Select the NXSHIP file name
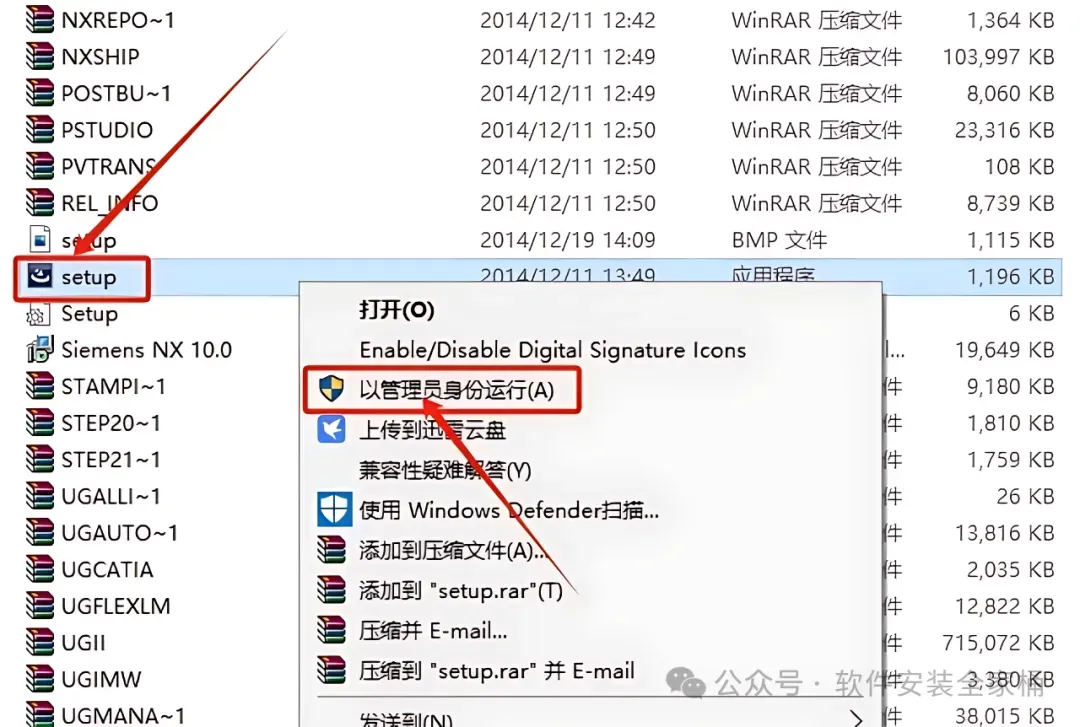Viewport: 1080px width, 727px height. coord(101,57)
